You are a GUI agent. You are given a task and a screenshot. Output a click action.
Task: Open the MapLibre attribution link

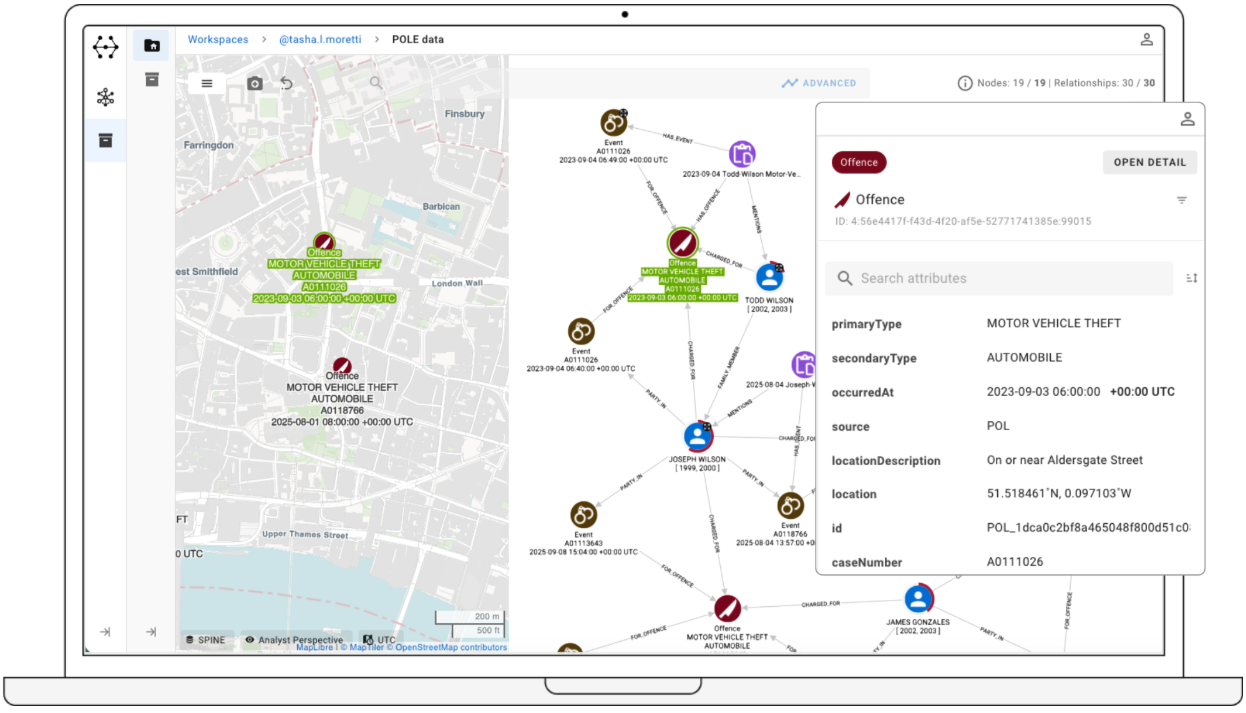tap(314, 648)
